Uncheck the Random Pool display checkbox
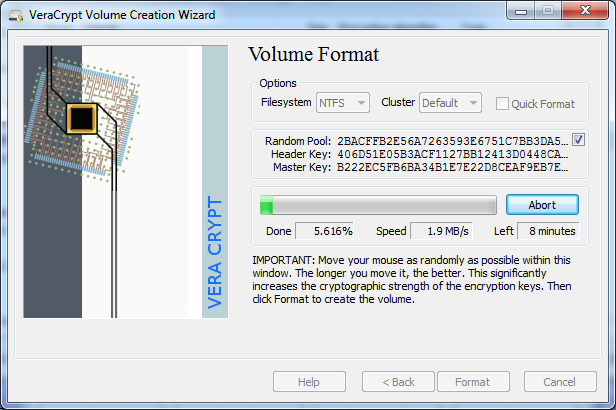Screen dimensions: 616x410 tap(579, 140)
